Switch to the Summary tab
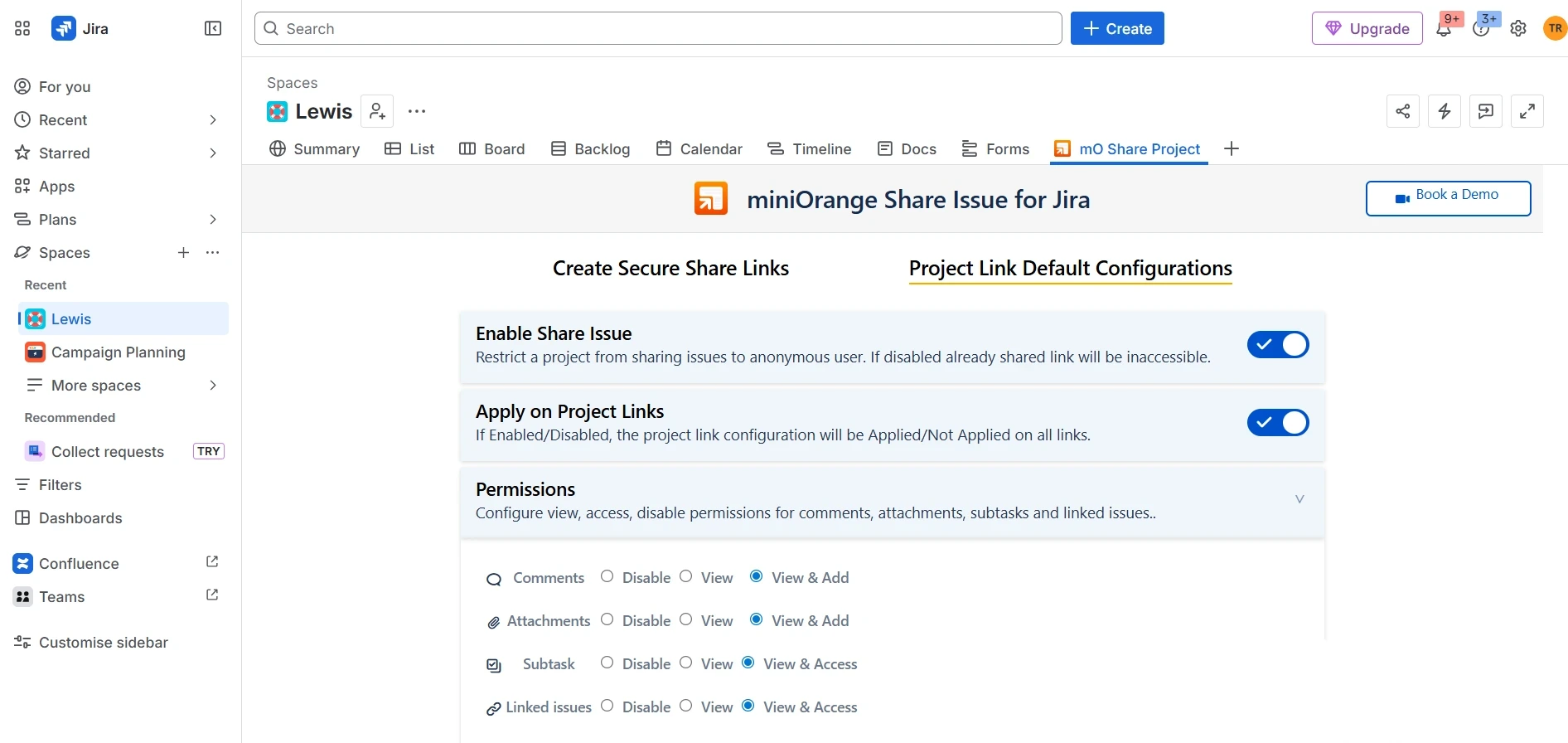The height and width of the screenshot is (743, 1568). (315, 148)
